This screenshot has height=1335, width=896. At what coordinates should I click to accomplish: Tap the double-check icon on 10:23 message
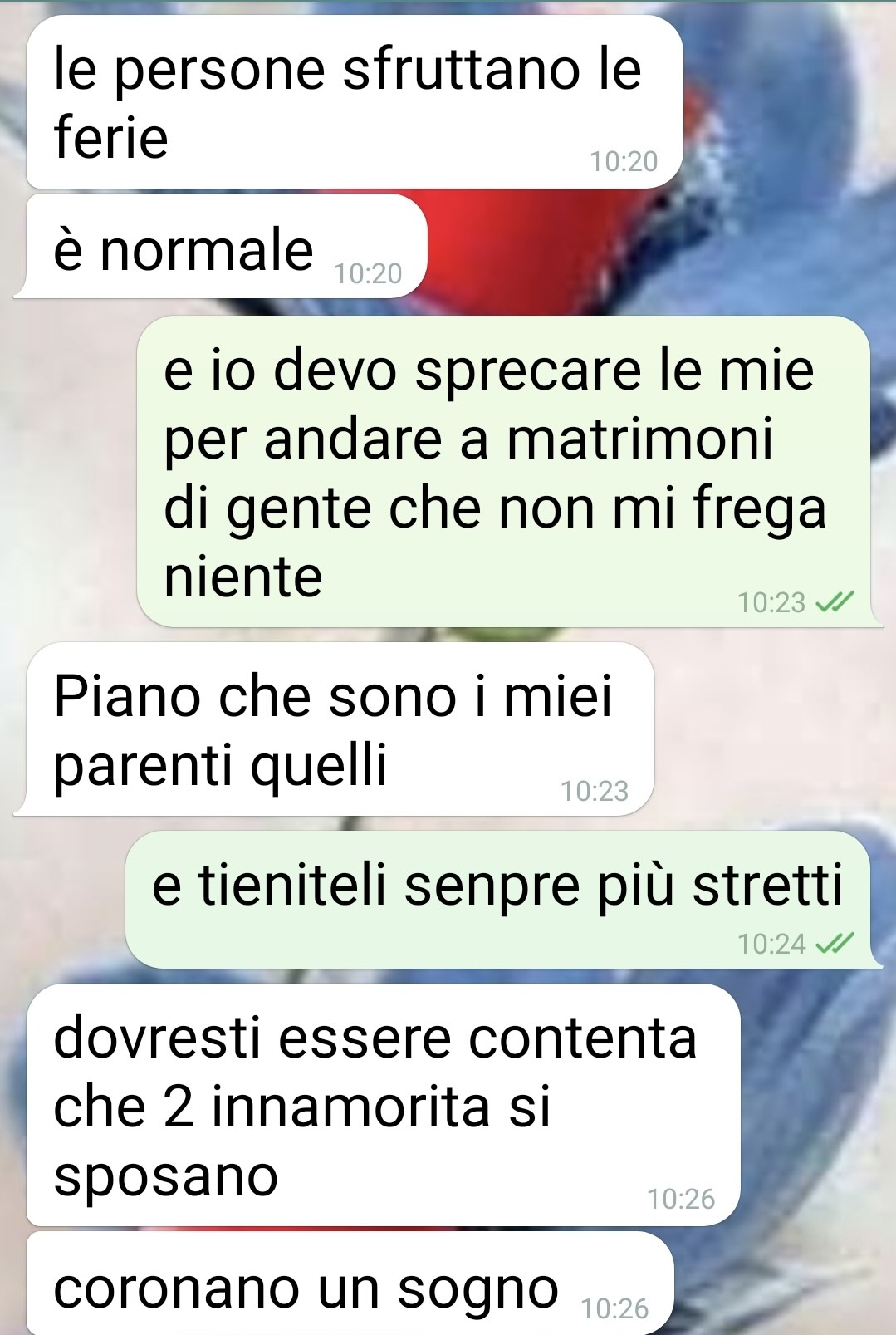click(834, 601)
